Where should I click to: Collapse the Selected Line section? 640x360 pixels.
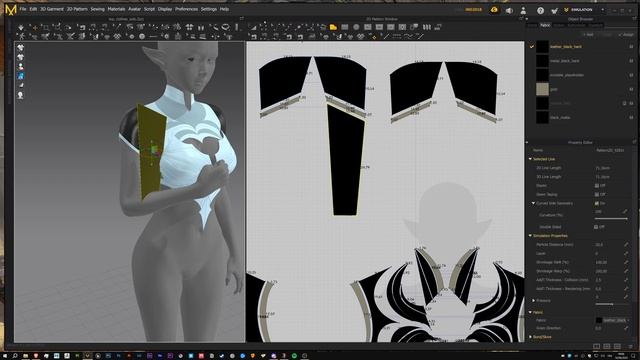(530, 159)
